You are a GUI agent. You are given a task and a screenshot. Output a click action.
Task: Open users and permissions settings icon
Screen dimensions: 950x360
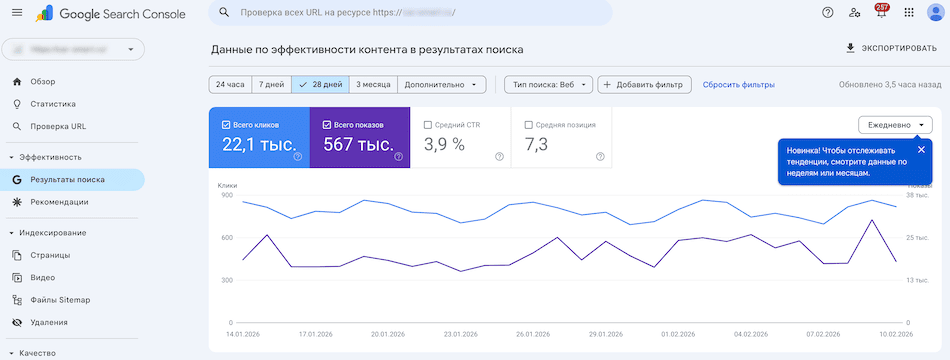click(855, 12)
